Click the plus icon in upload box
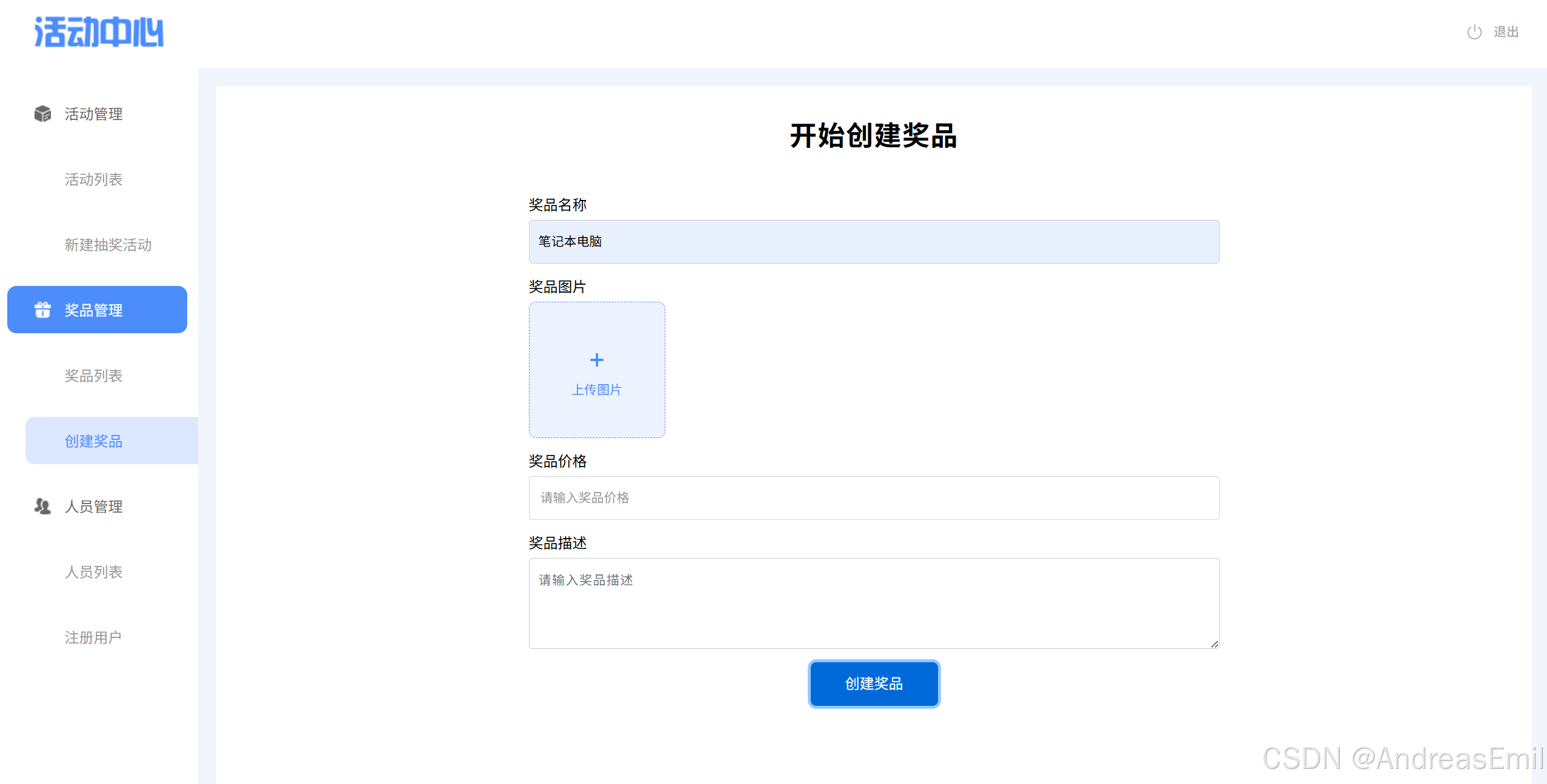1547x784 pixels. (x=596, y=360)
